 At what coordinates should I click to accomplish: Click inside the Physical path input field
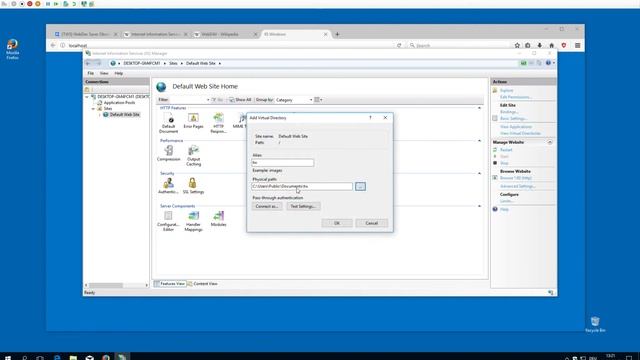pyautogui.click(x=302, y=186)
